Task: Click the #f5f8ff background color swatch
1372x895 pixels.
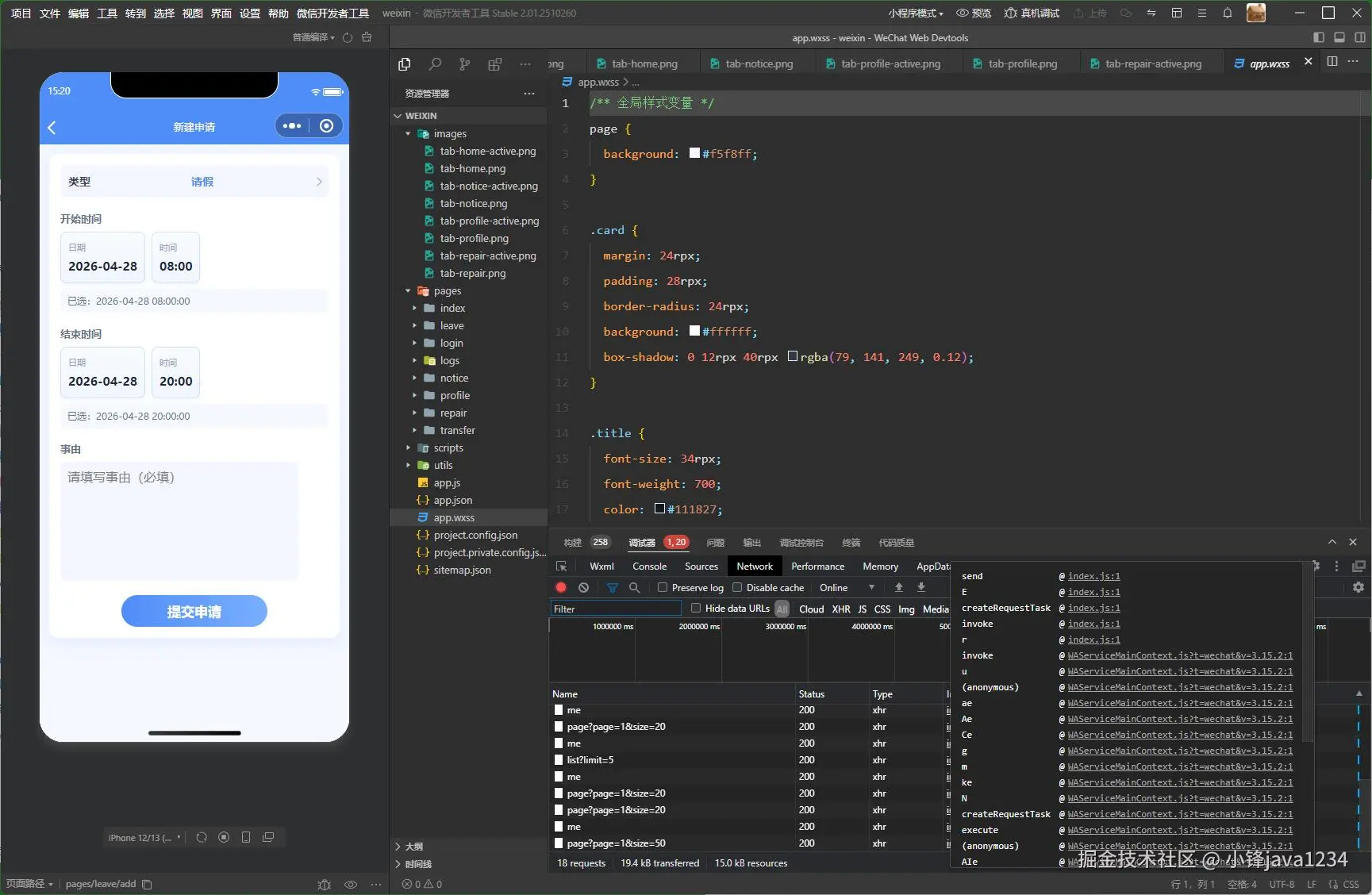Action: point(694,154)
